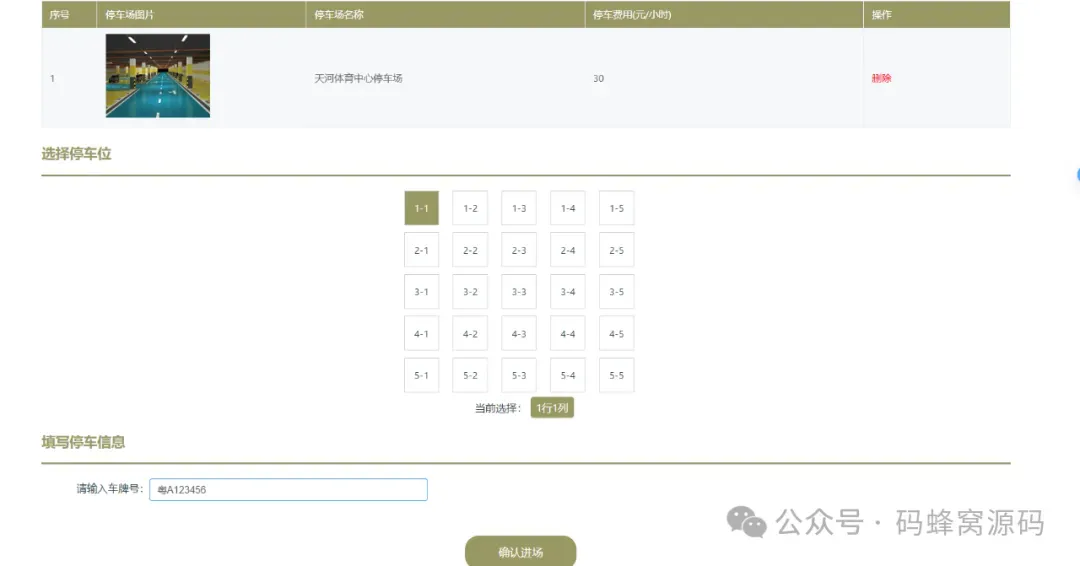Click the 填写停车信息 section heading
The image size is (1080, 566).
click(x=83, y=442)
